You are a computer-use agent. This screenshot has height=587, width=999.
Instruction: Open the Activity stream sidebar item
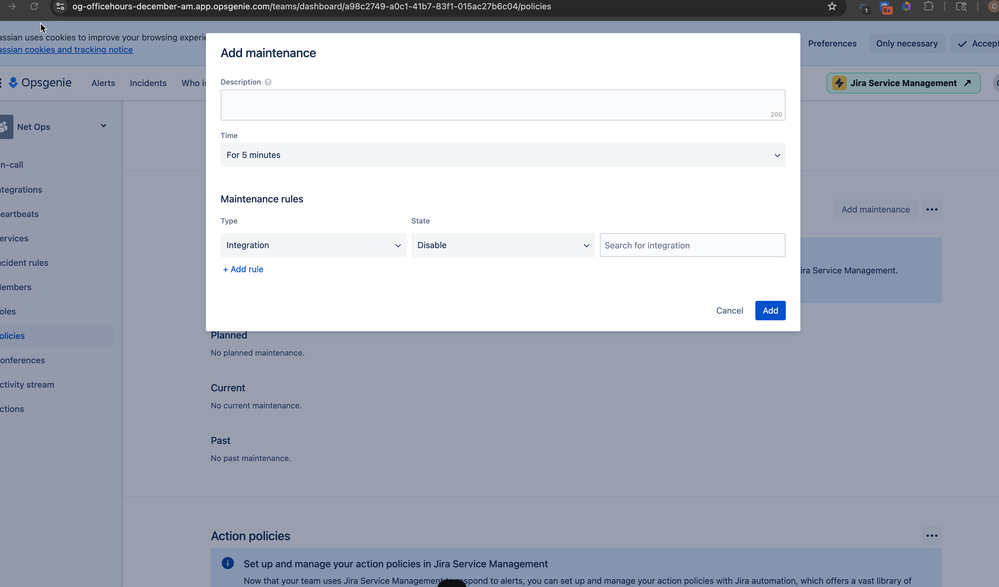[x=27, y=384]
